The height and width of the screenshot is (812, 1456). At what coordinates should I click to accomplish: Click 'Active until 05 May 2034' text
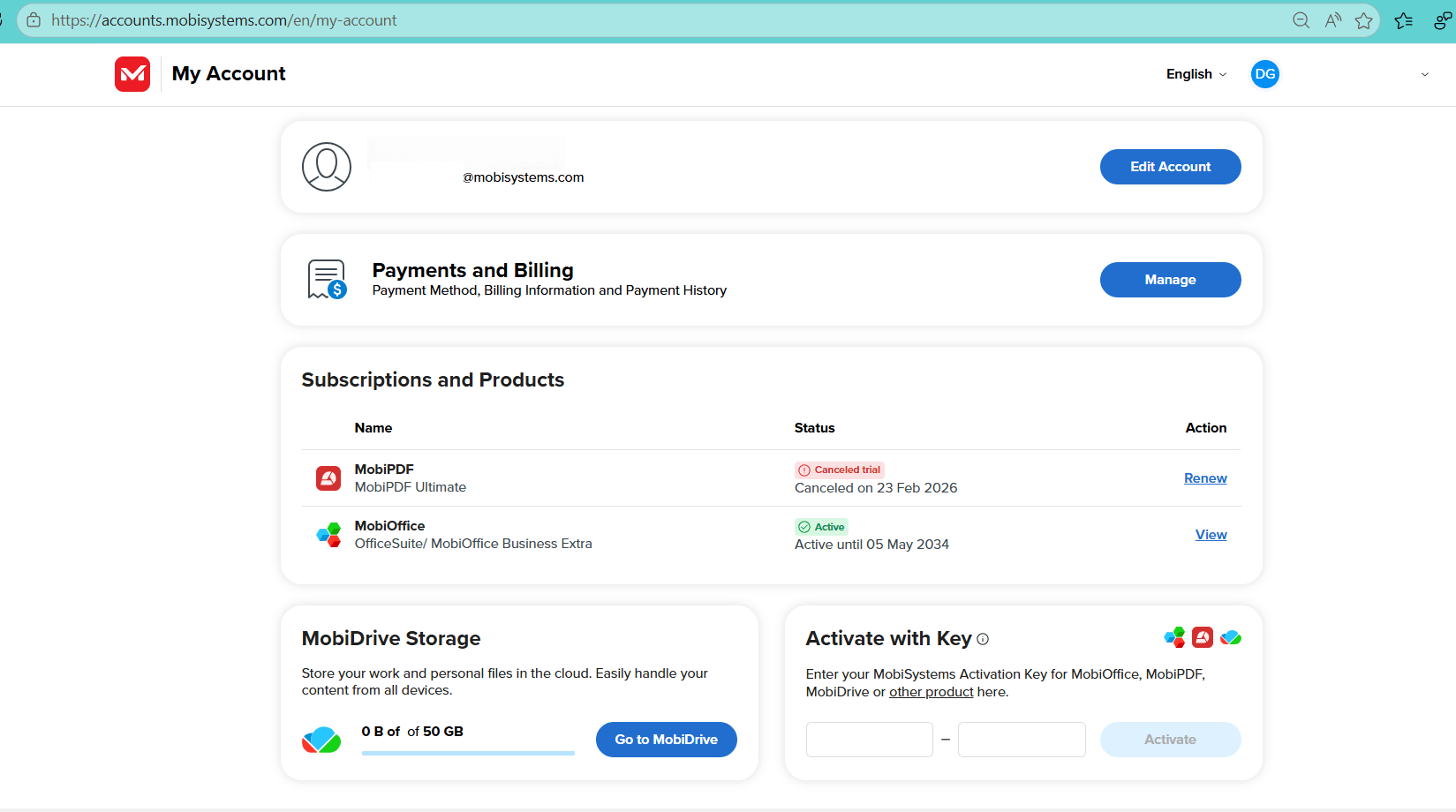tap(871, 545)
